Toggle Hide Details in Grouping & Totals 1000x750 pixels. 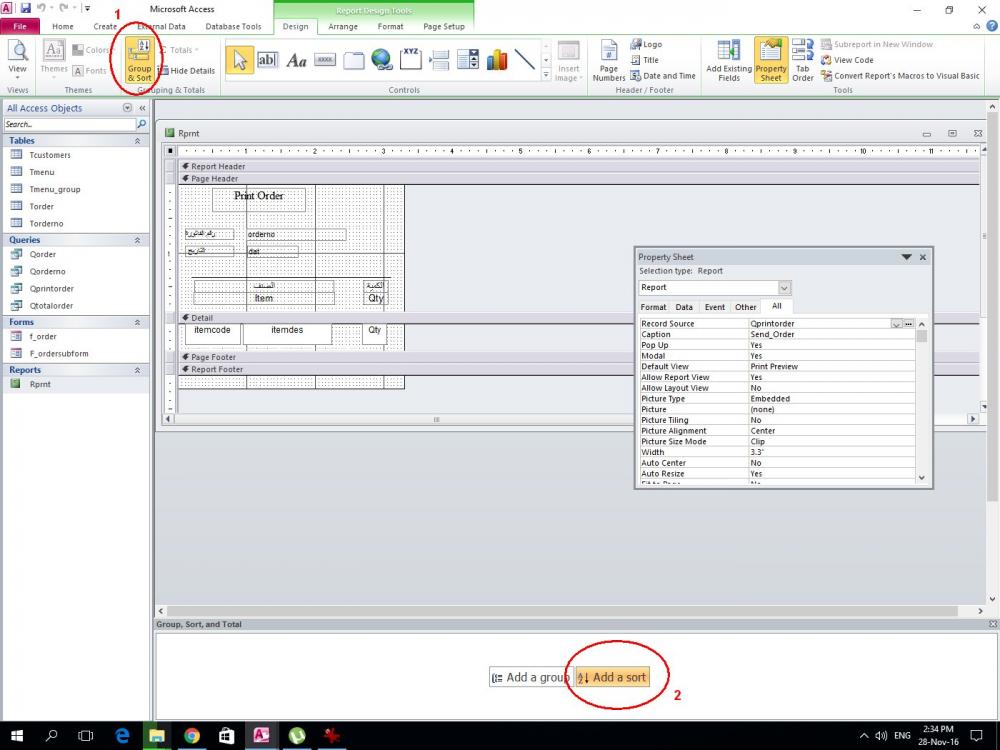pos(186,71)
